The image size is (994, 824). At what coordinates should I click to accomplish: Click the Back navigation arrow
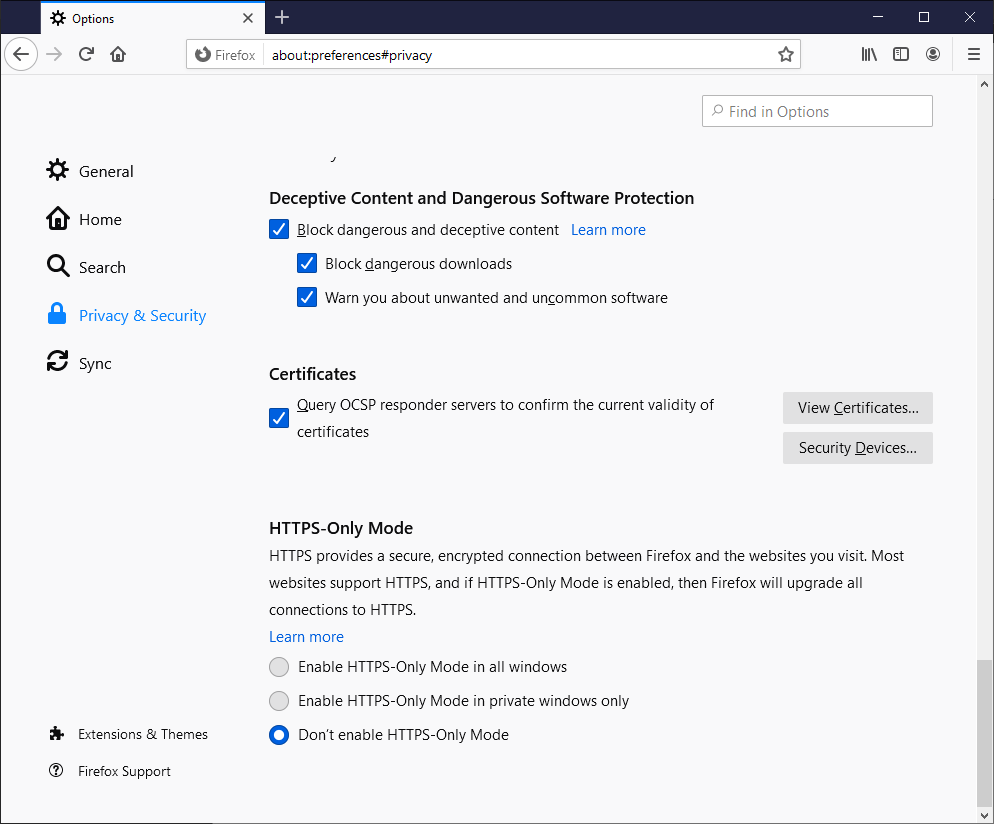coord(21,54)
